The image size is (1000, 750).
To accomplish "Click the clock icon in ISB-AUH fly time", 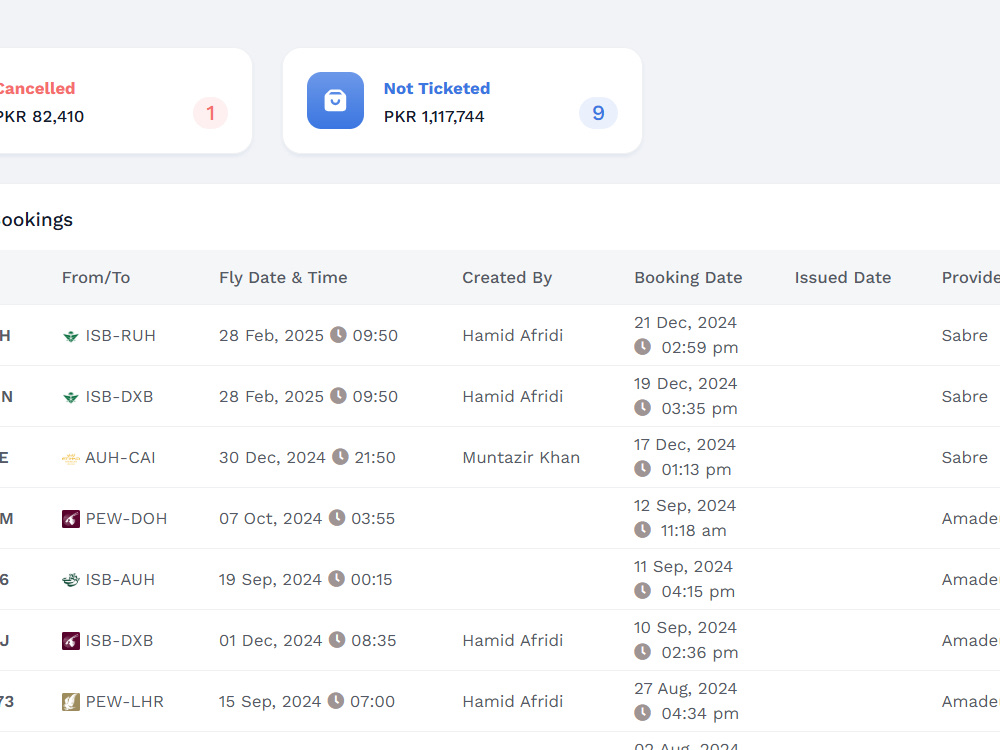I will [x=336, y=578].
